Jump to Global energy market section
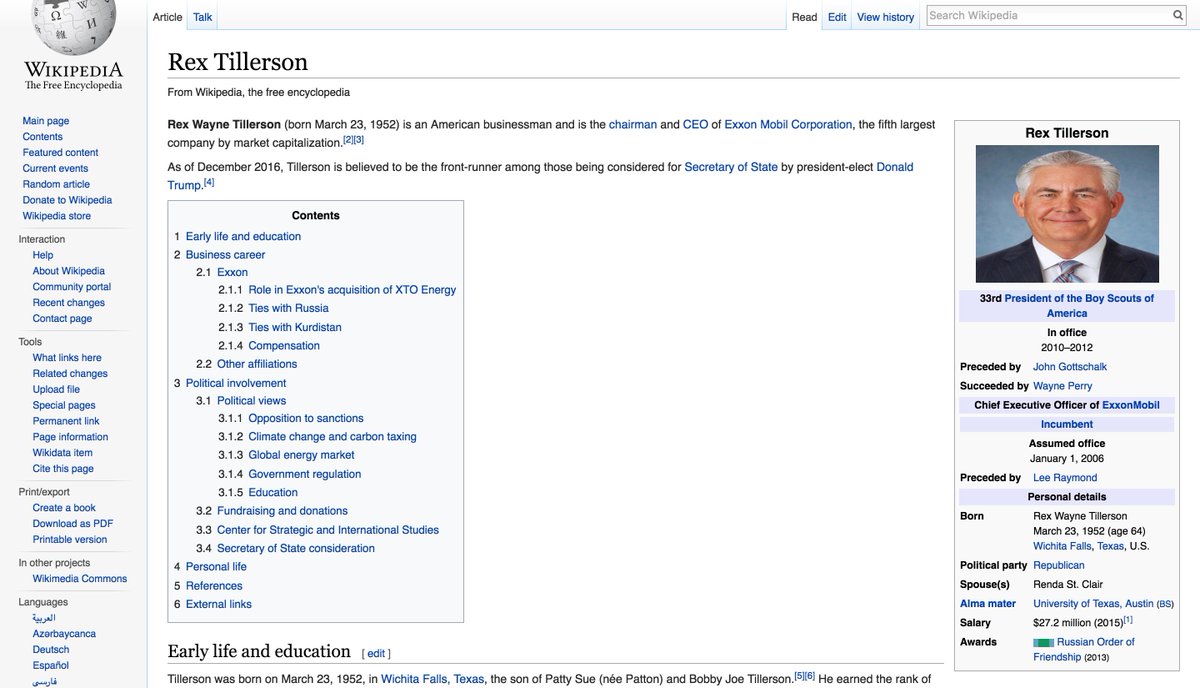 [x=301, y=455]
